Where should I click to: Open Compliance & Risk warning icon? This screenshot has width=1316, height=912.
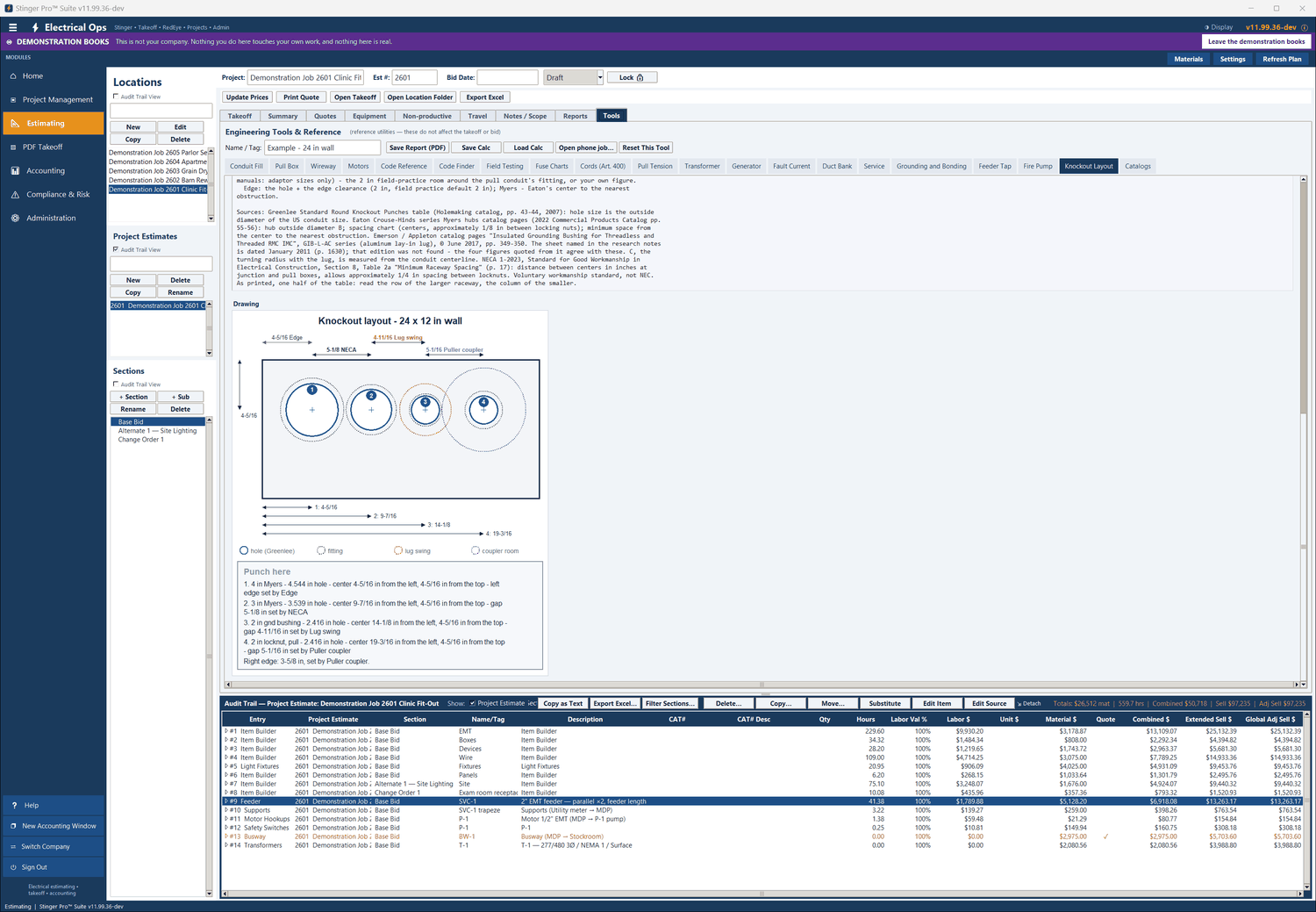pos(14,195)
